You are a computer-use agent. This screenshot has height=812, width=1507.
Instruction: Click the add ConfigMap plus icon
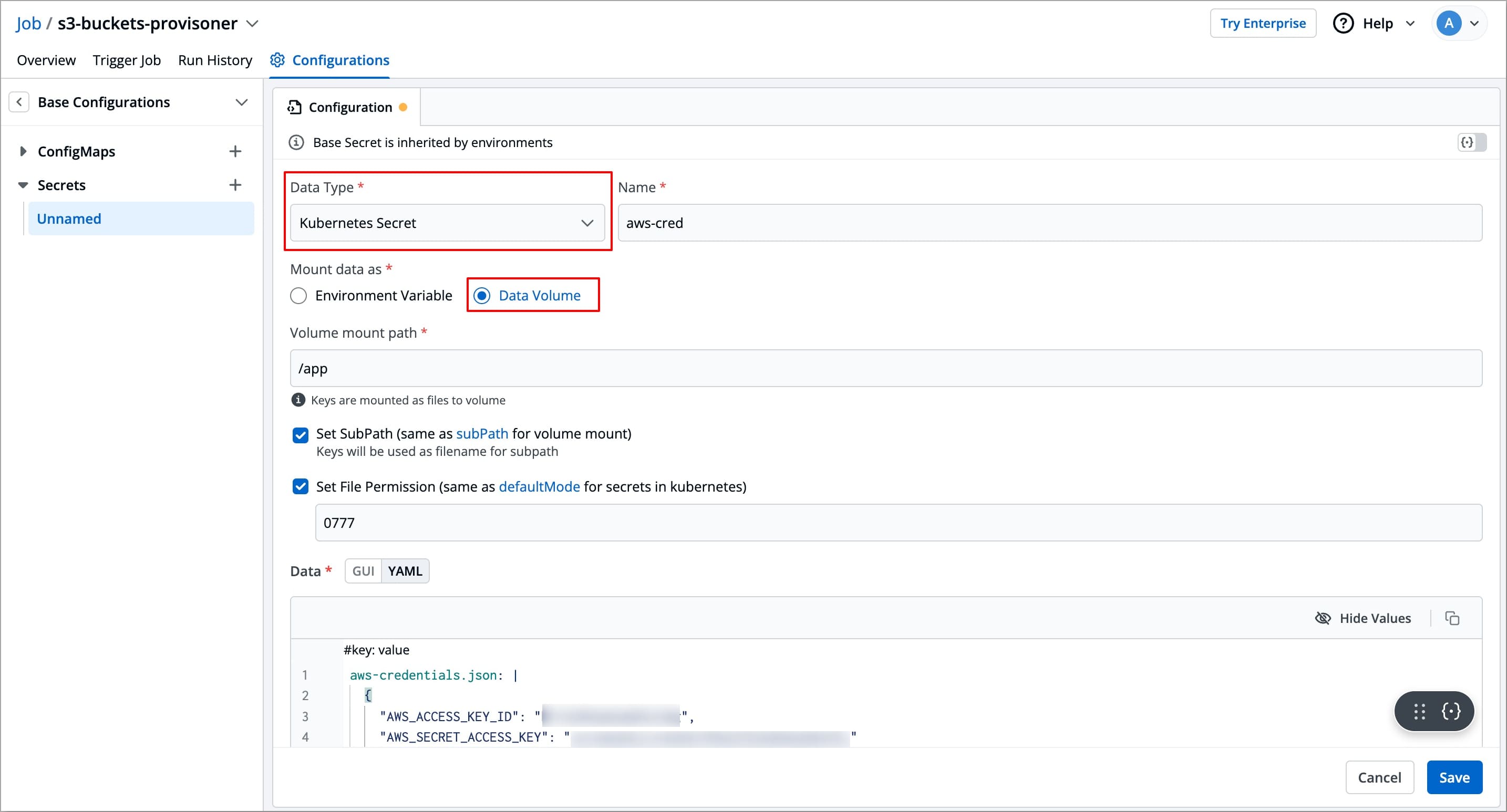[x=234, y=151]
